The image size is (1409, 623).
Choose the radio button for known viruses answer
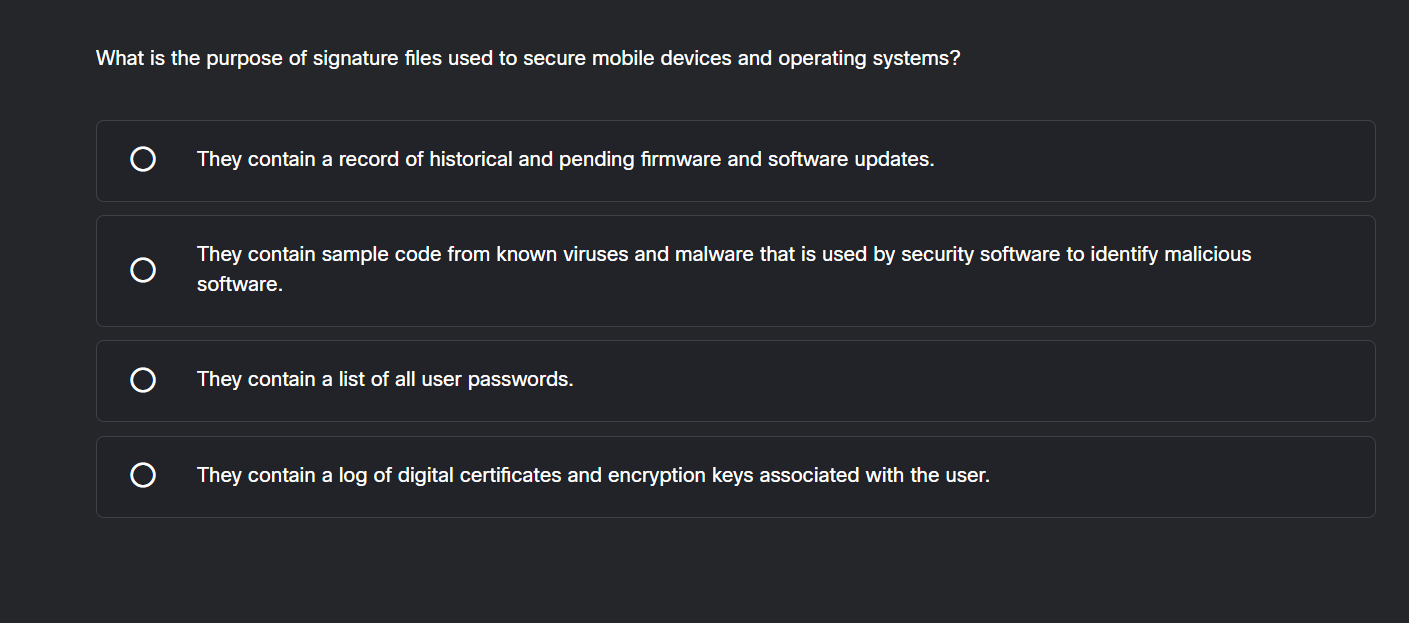click(x=143, y=270)
